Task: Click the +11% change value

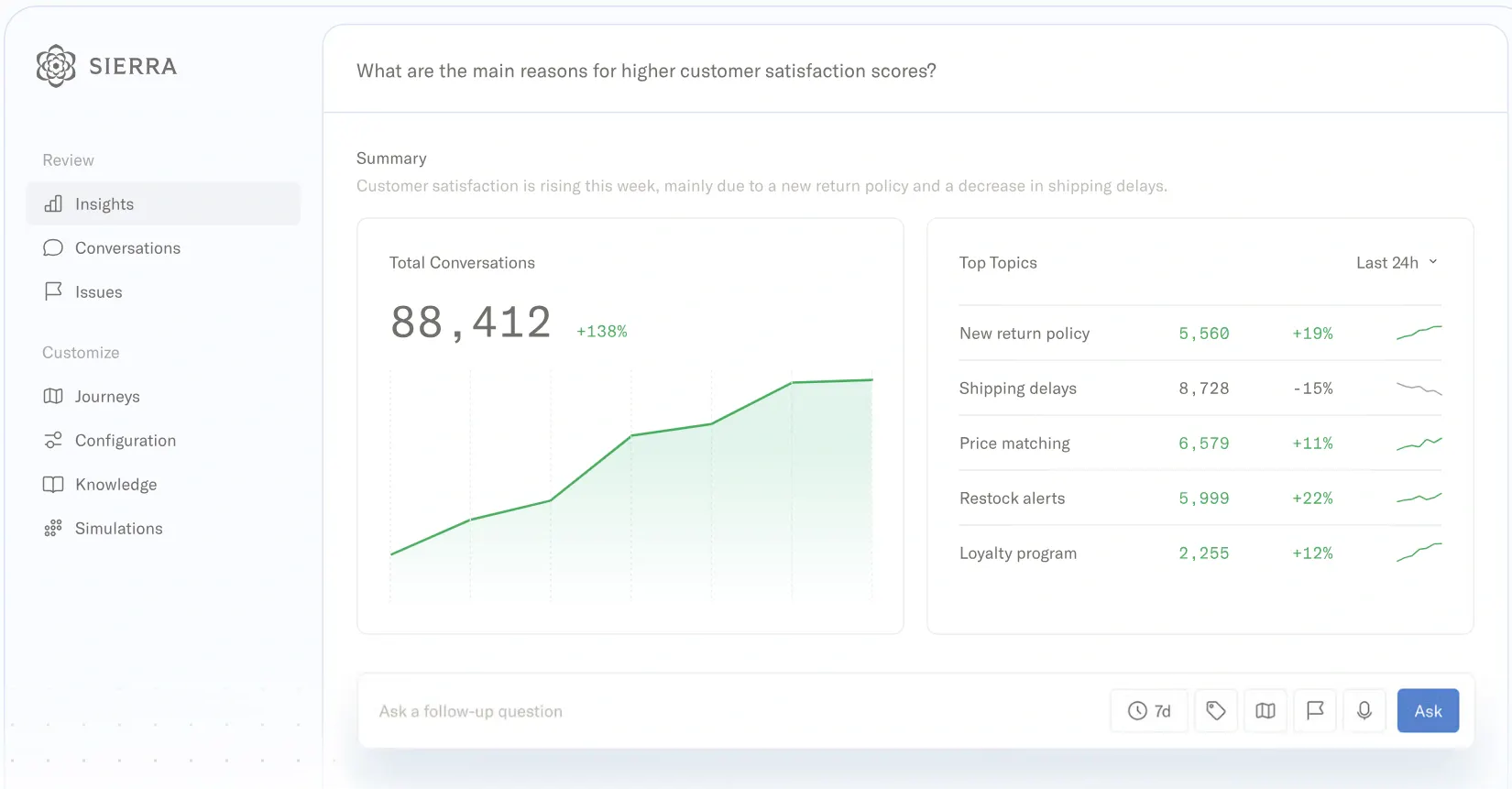Action: 1312,444
